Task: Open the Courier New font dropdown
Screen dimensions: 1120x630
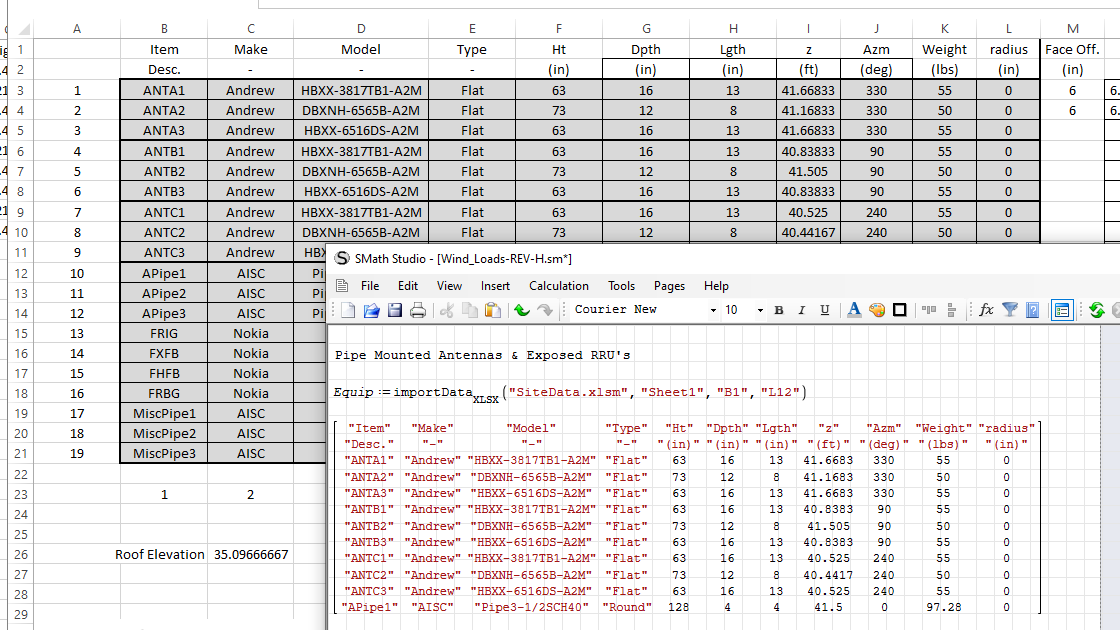Action: (x=713, y=310)
